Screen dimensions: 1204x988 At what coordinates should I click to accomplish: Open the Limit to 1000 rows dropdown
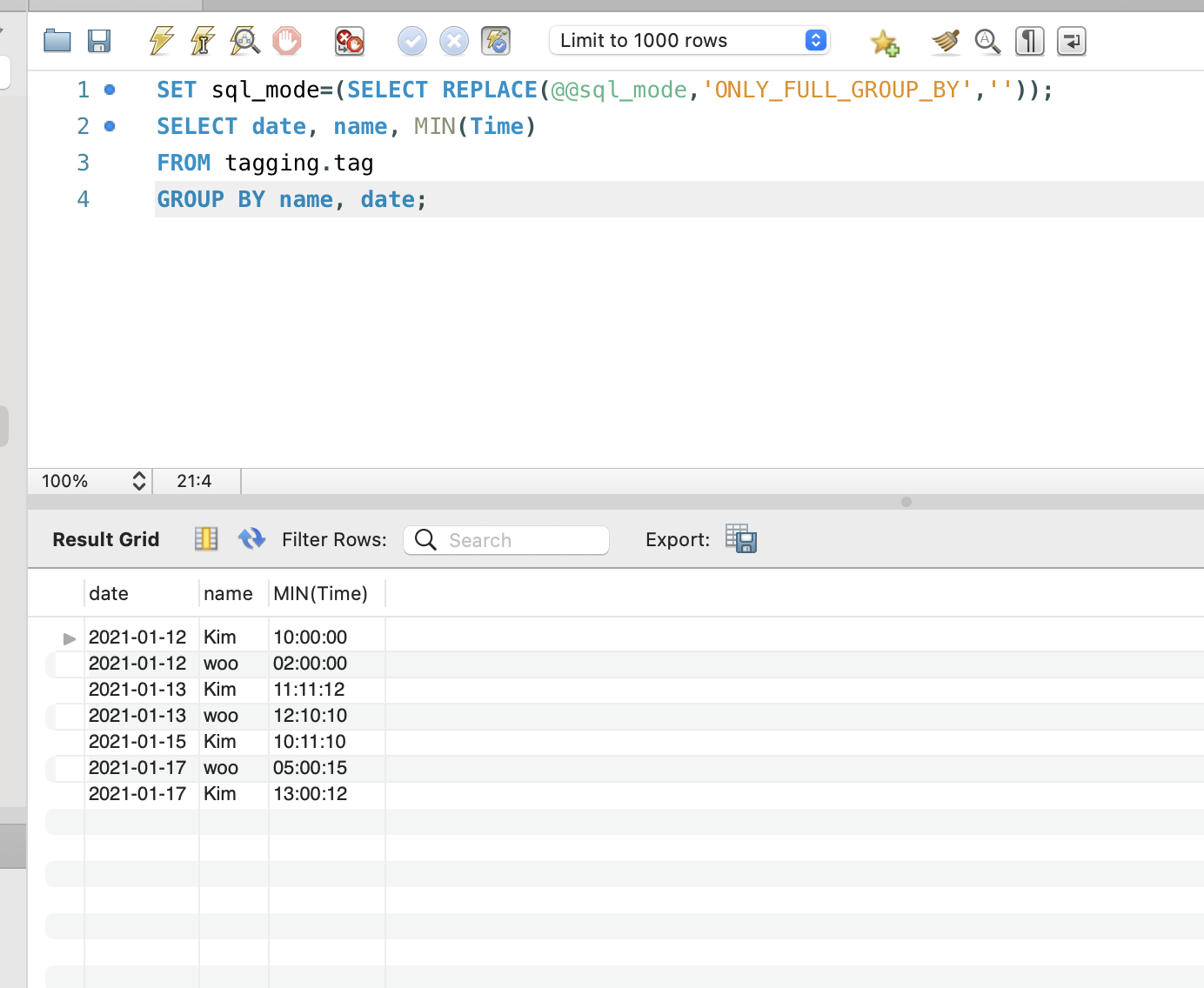click(x=814, y=40)
